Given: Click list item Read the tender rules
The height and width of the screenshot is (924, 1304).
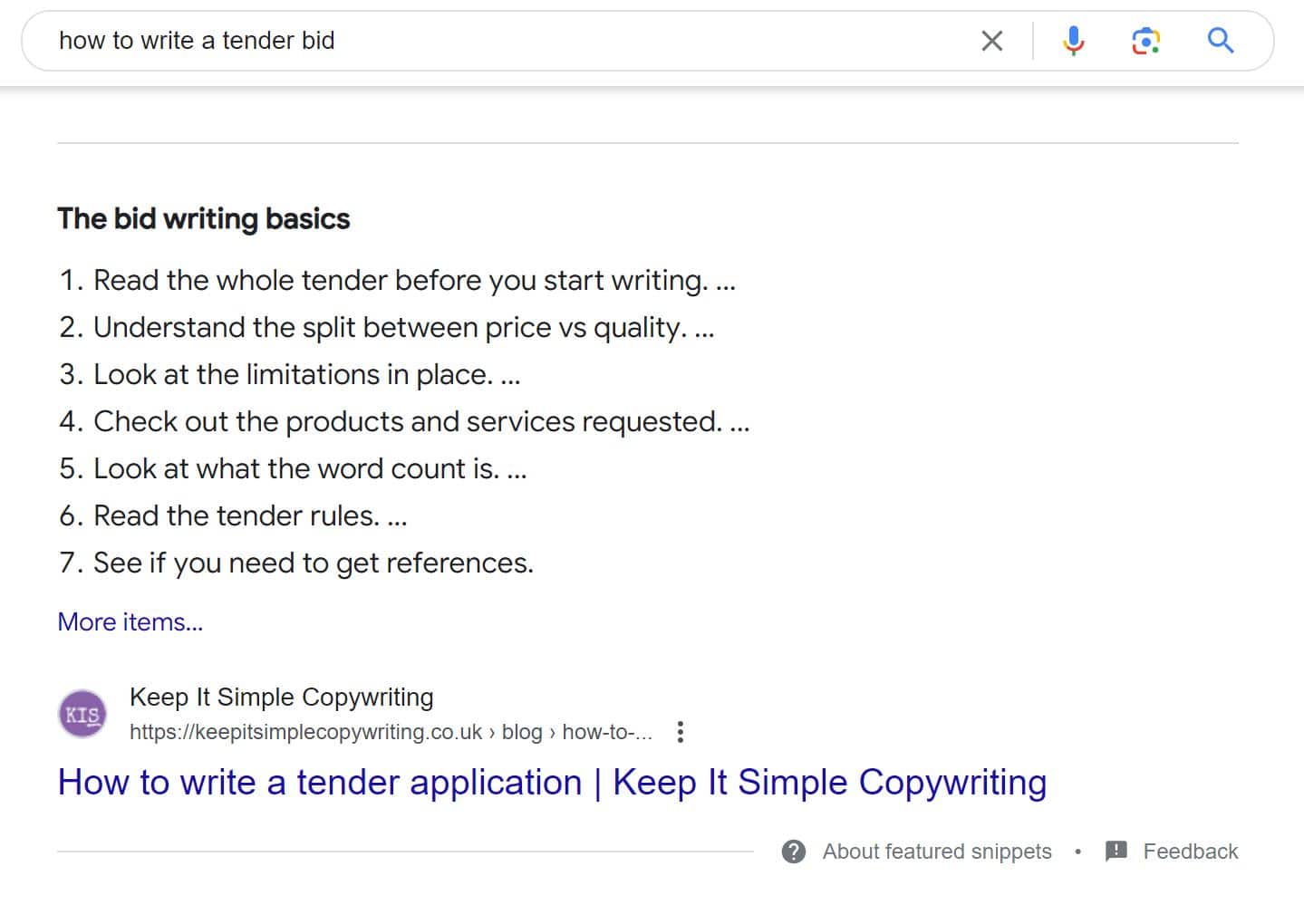Looking at the screenshot, I should pos(234,515).
